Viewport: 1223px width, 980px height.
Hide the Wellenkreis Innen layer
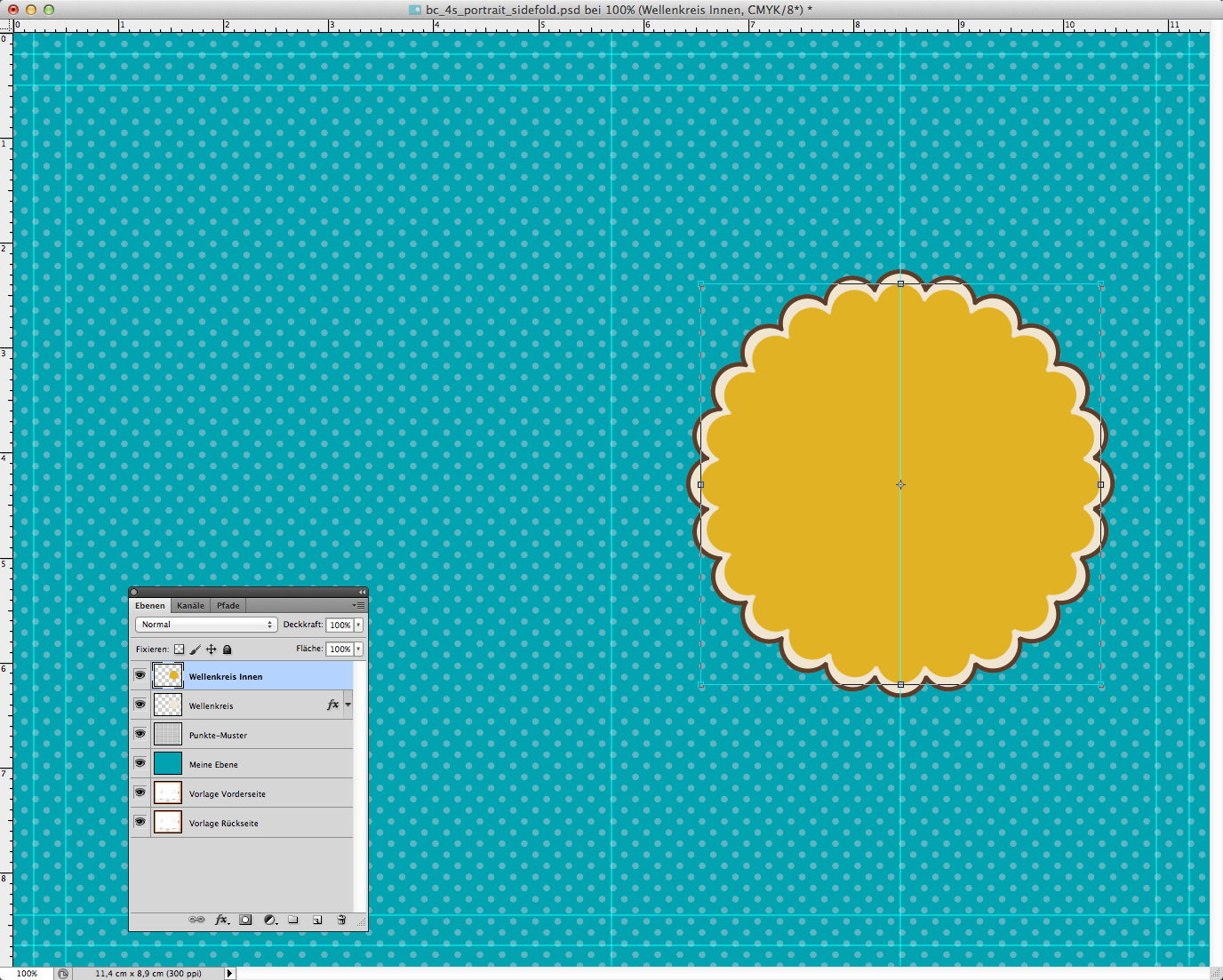coord(140,675)
